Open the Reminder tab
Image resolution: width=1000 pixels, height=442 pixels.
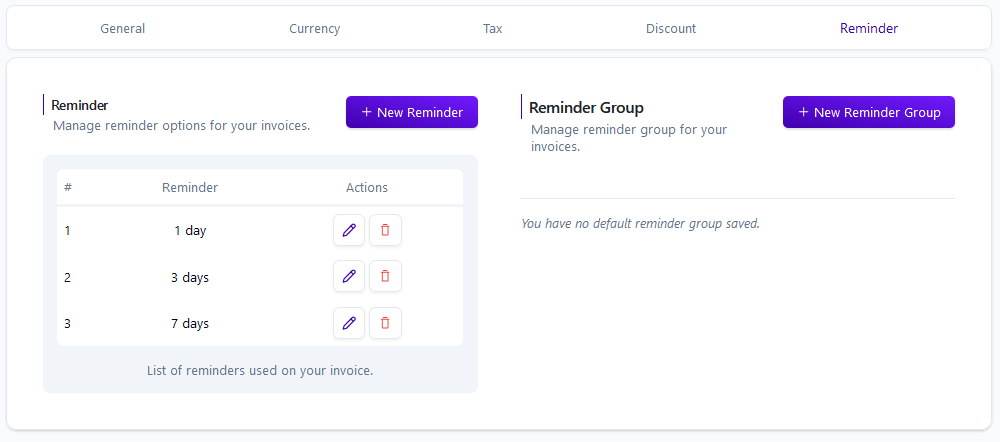coord(869,29)
